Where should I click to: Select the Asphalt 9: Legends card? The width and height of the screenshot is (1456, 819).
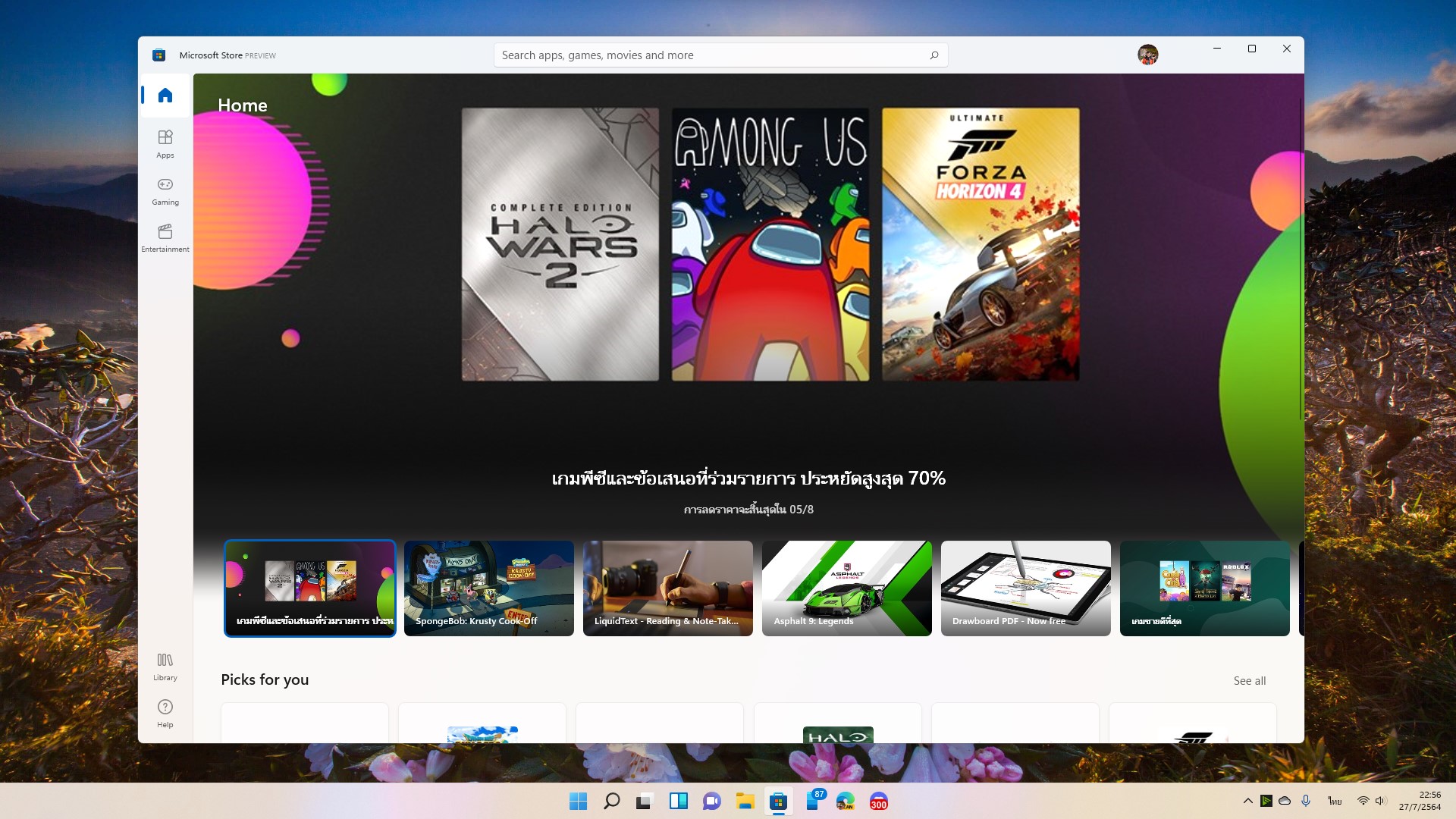pos(847,588)
